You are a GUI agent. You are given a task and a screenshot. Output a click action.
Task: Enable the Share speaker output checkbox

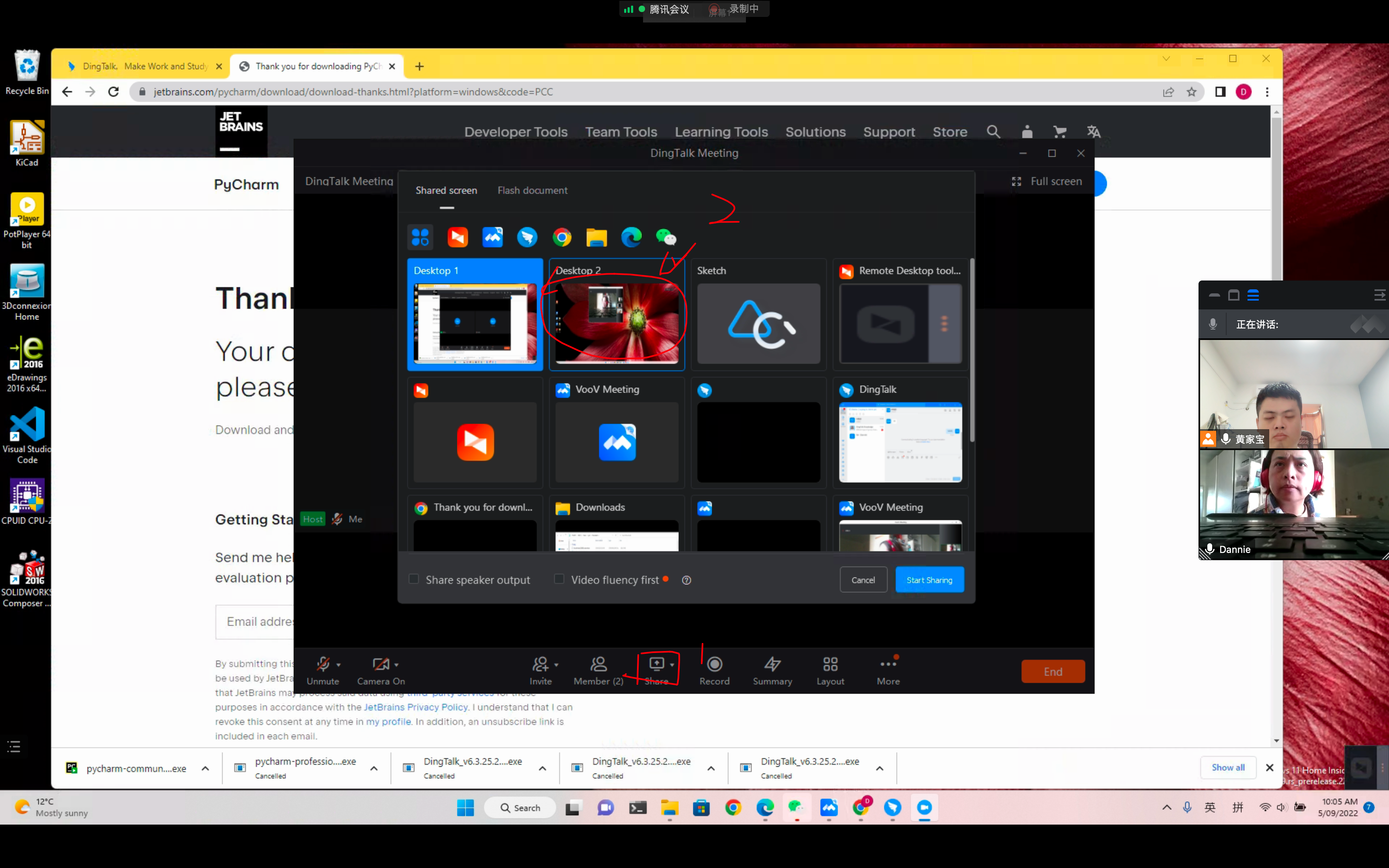(x=413, y=579)
